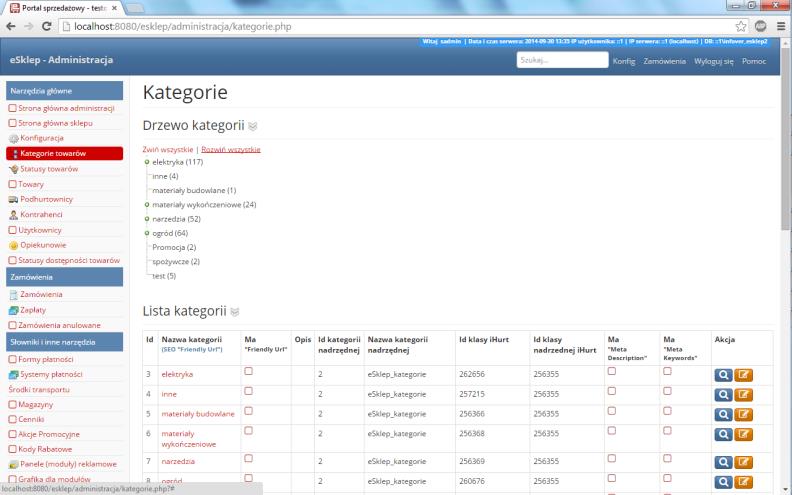Screen dimensions: 792x495
Task: Open Zamówienia in top navigation
Action: (x=664, y=61)
